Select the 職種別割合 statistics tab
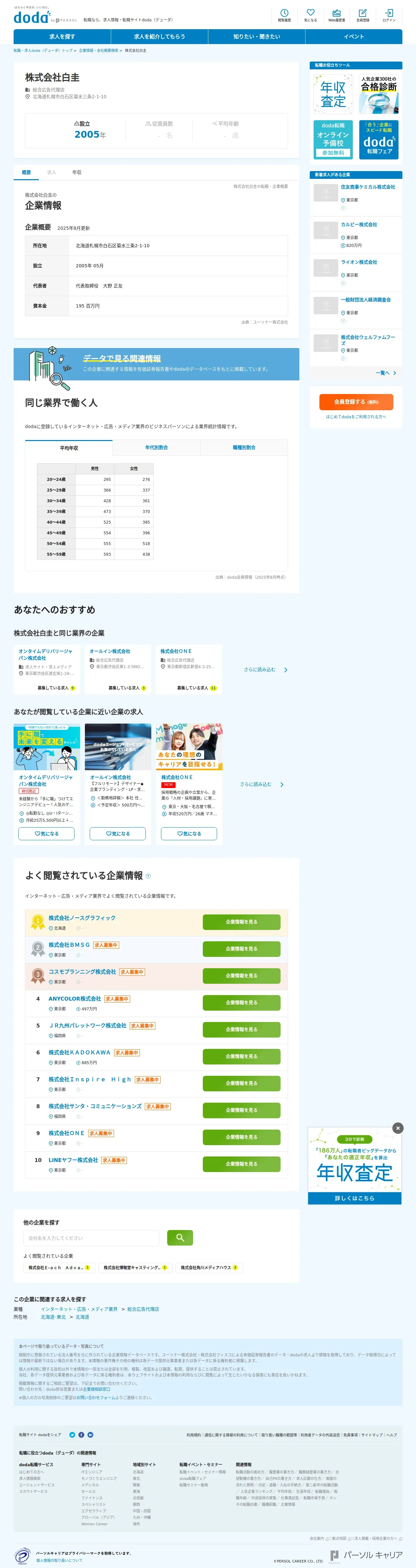This screenshot has height=1568, width=416. (x=244, y=447)
